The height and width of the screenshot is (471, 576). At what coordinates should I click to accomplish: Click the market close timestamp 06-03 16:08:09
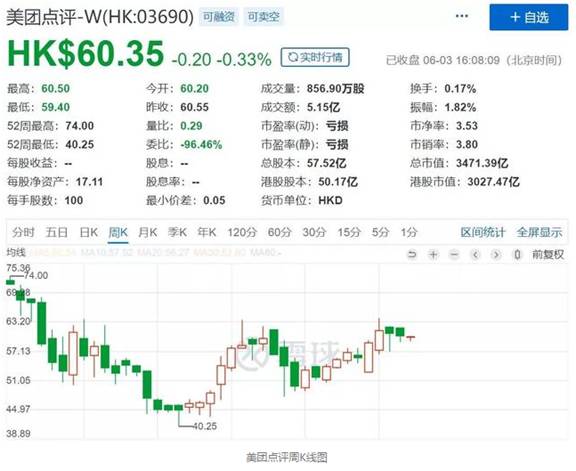(x=461, y=60)
